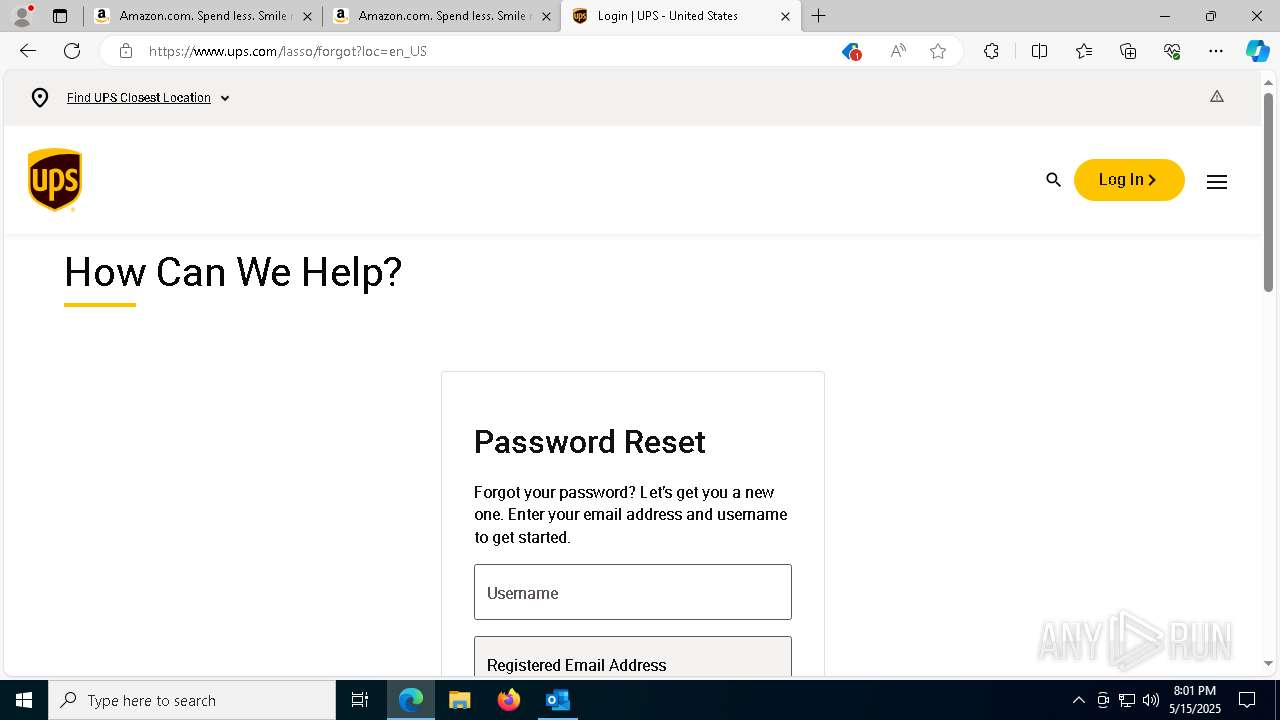This screenshot has width=1280, height=720.
Task: Add this page to favorites star
Action: tap(938, 51)
